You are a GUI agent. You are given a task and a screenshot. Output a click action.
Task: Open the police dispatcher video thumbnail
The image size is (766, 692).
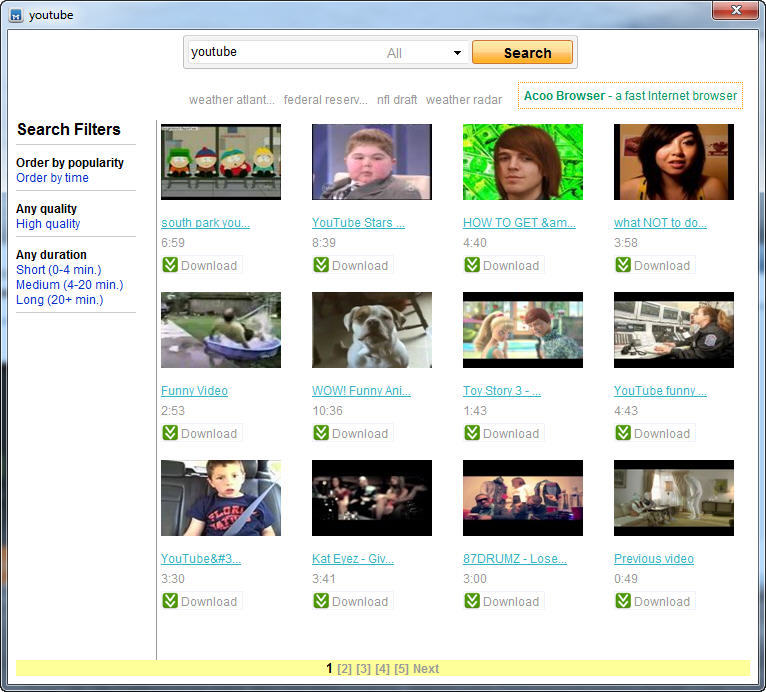coord(674,330)
